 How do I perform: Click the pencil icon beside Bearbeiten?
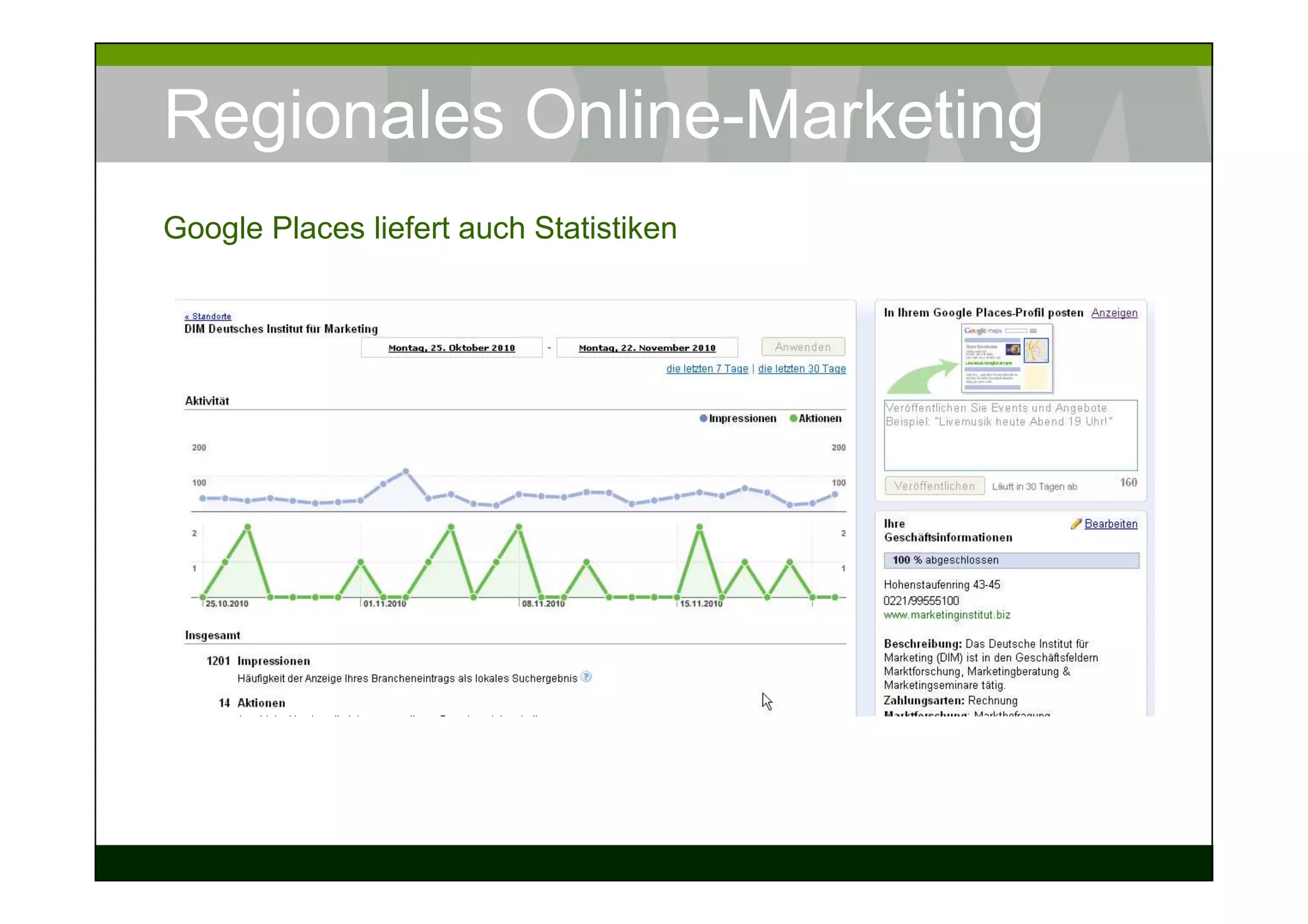[1076, 524]
